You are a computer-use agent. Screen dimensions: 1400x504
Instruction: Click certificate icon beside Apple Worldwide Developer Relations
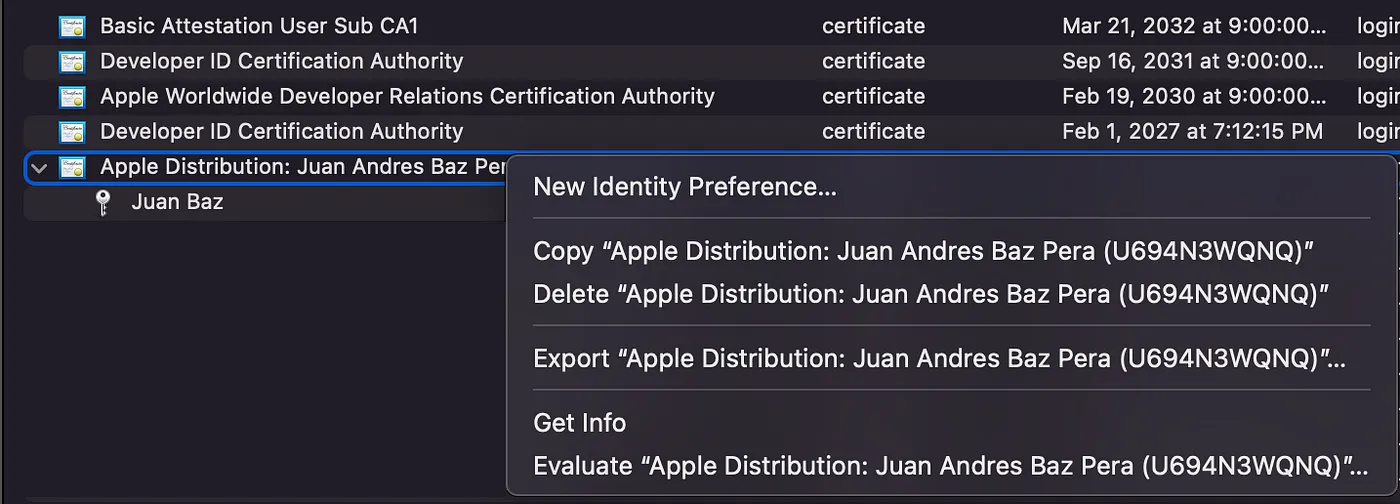72,96
